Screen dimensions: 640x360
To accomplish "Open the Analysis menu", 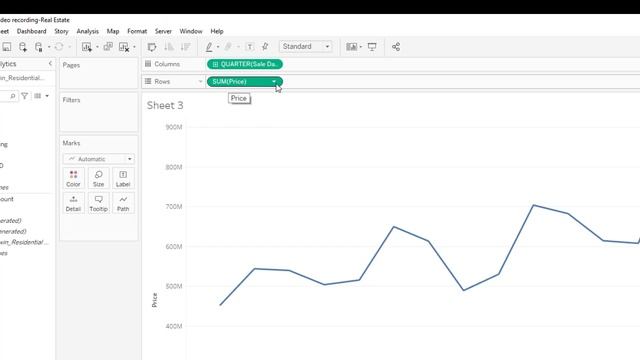I will [x=87, y=31].
